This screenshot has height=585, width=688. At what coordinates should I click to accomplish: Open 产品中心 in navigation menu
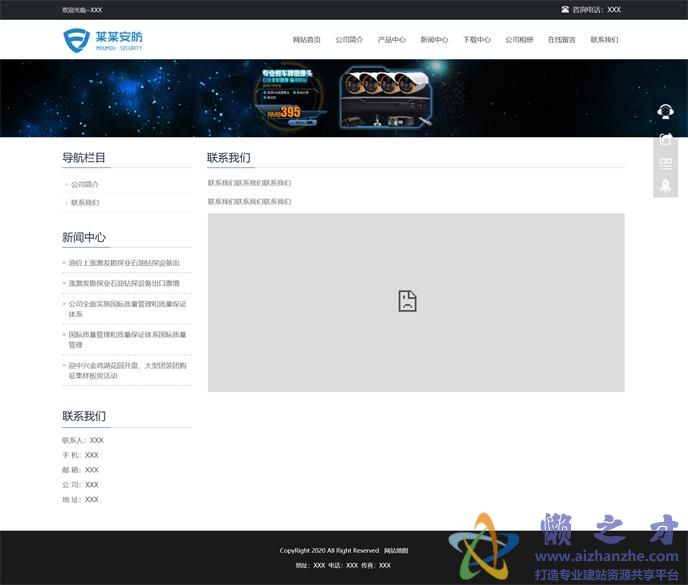pos(391,39)
